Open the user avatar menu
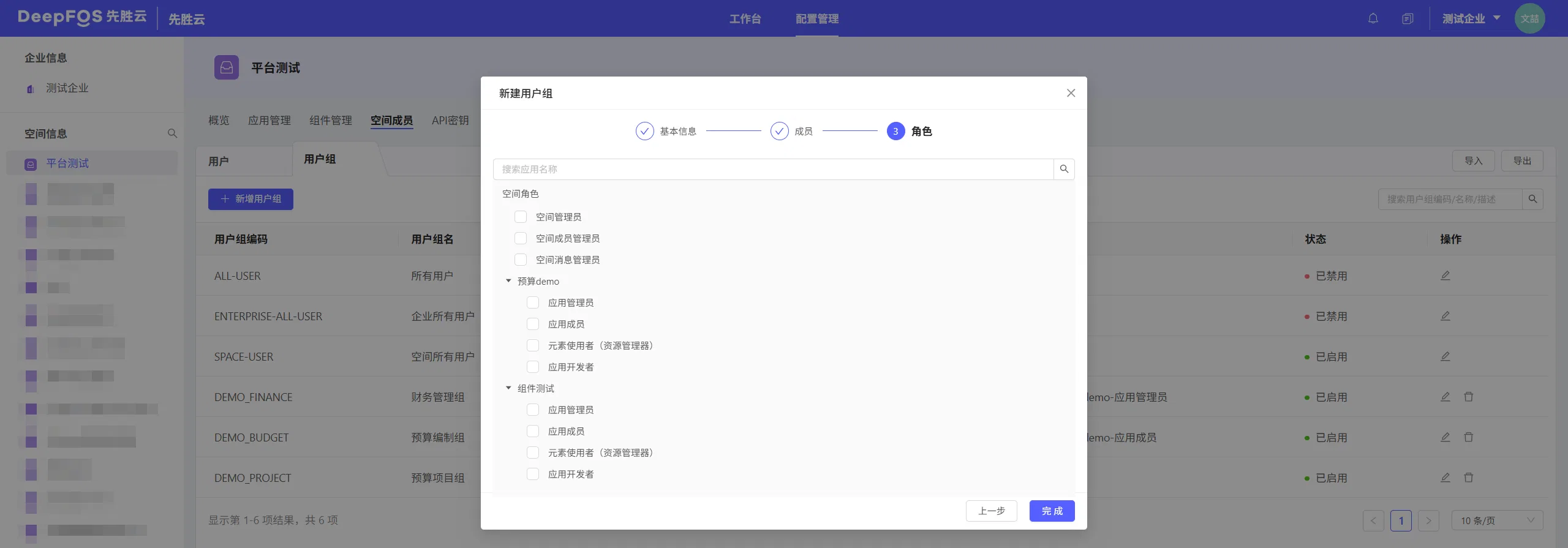 [x=1529, y=18]
